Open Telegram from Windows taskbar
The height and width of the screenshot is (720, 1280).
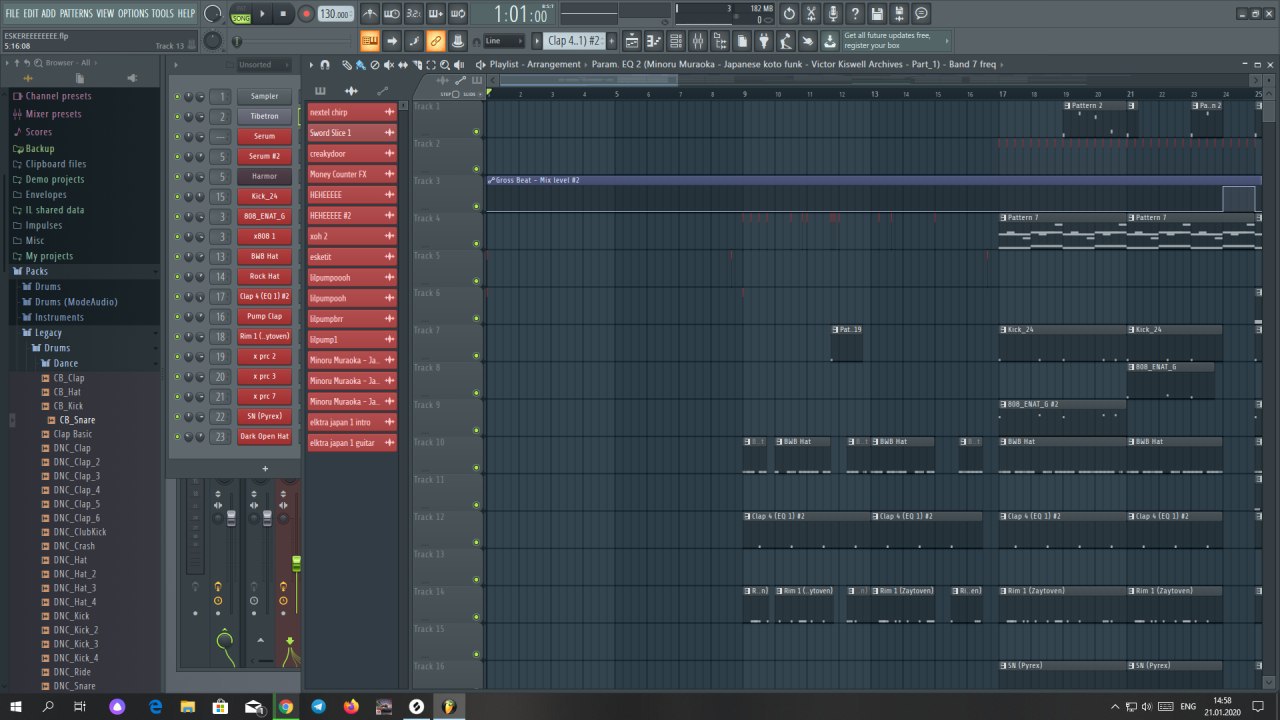pyautogui.click(x=318, y=707)
